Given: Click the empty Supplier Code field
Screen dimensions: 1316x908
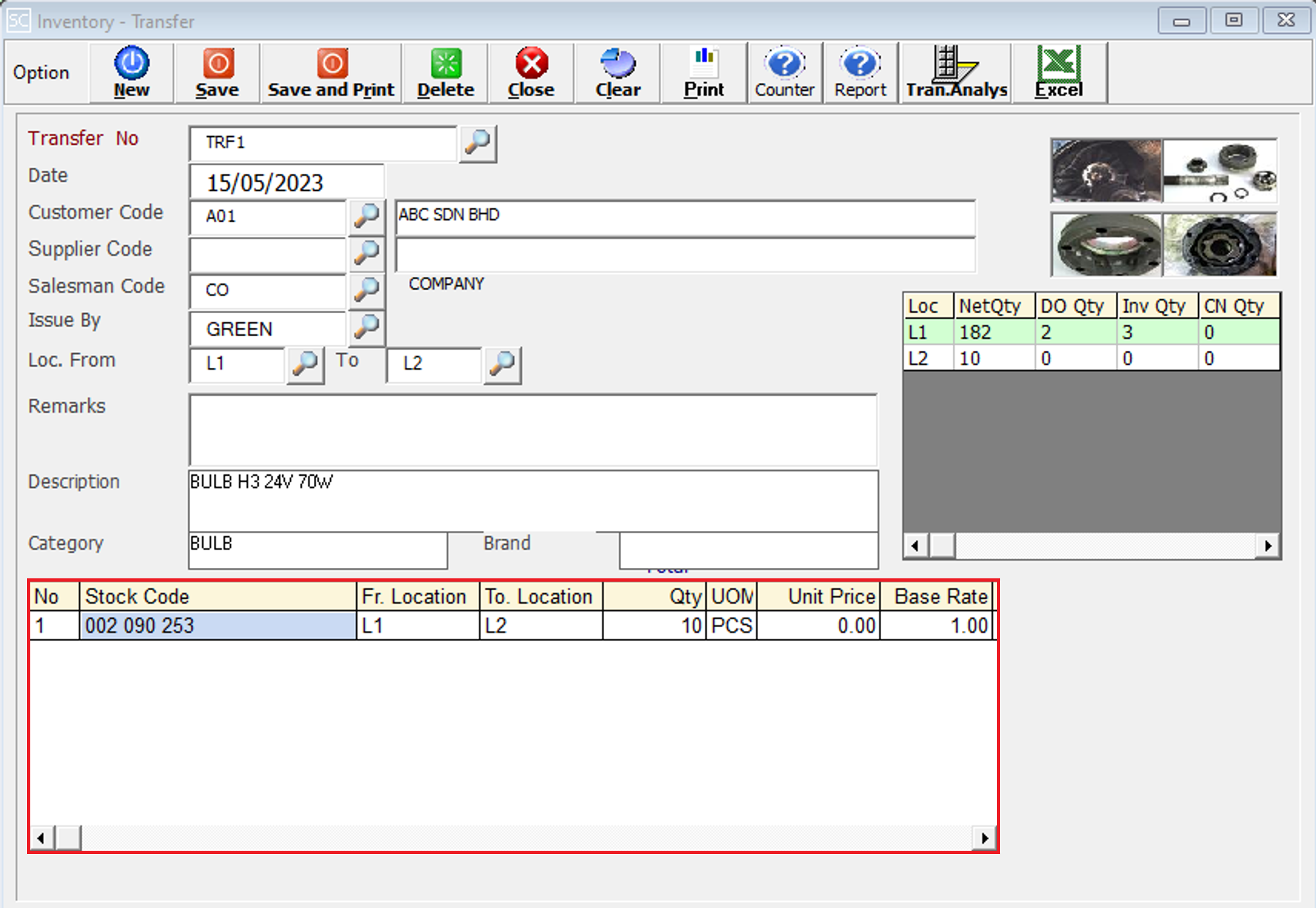Looking at the screenshot, I should 268,254.
